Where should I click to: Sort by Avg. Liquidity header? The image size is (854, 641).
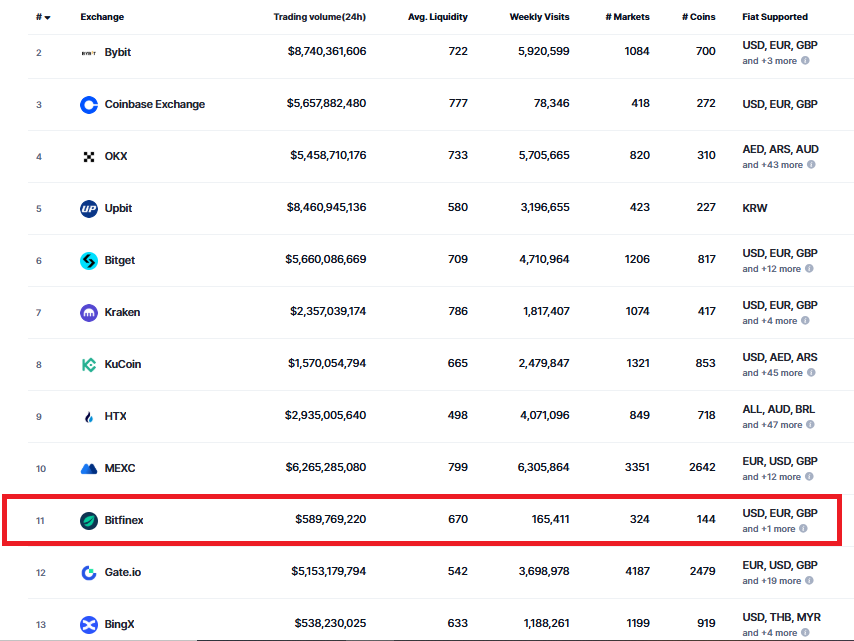point(438,17)
